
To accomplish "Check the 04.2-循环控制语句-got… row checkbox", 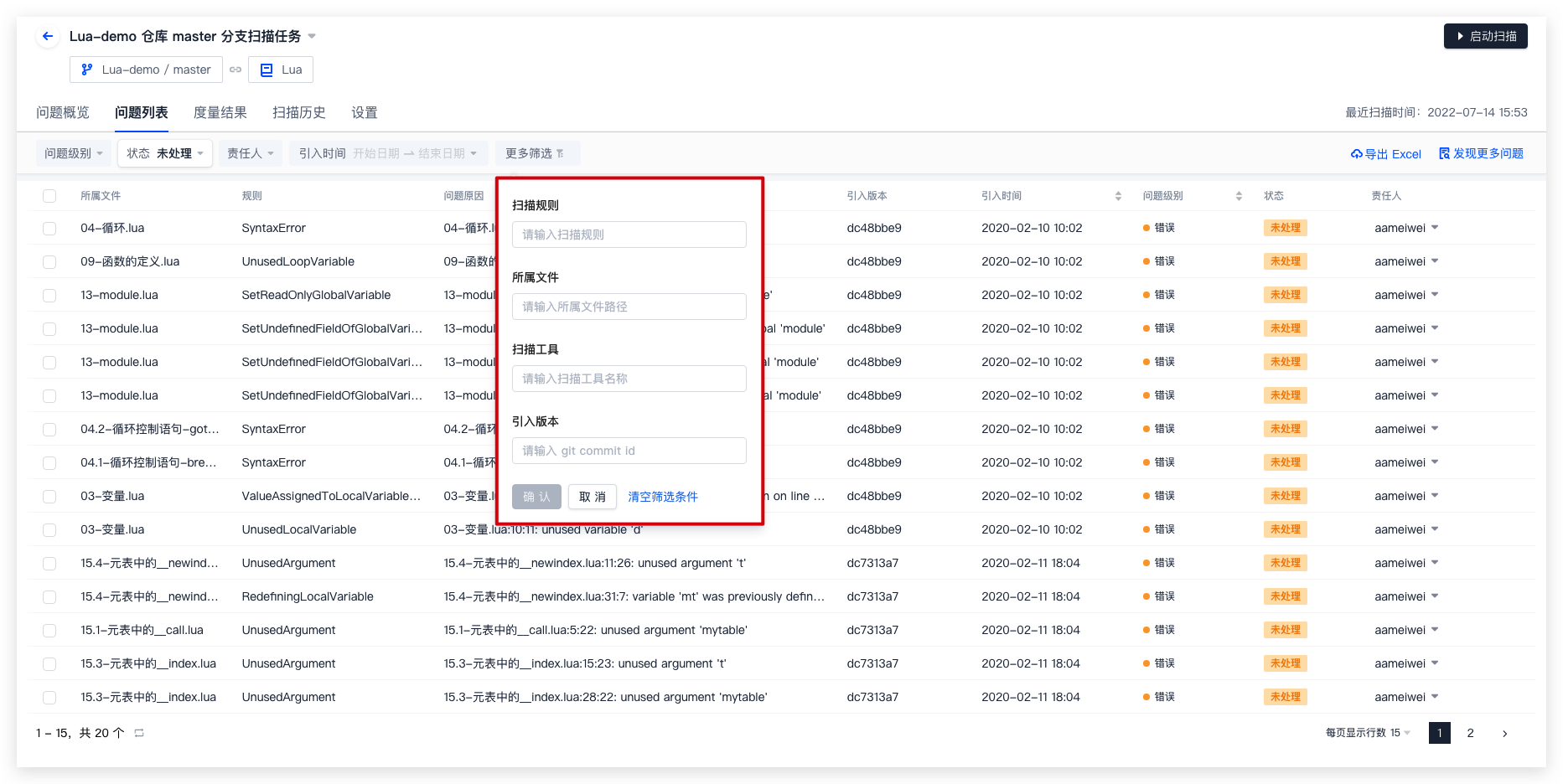I will [49, 429].
